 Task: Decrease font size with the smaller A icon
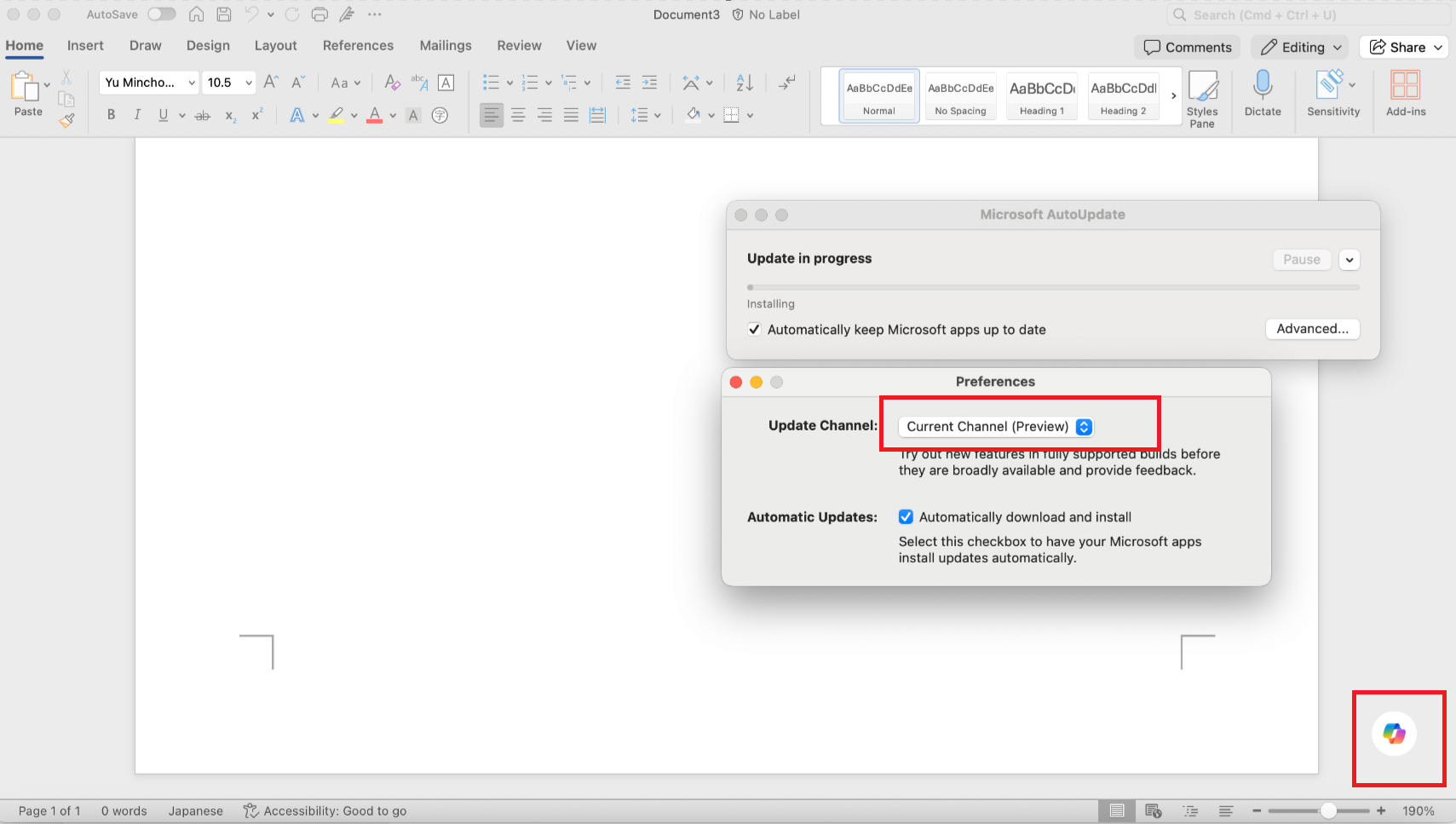point(297,82)
